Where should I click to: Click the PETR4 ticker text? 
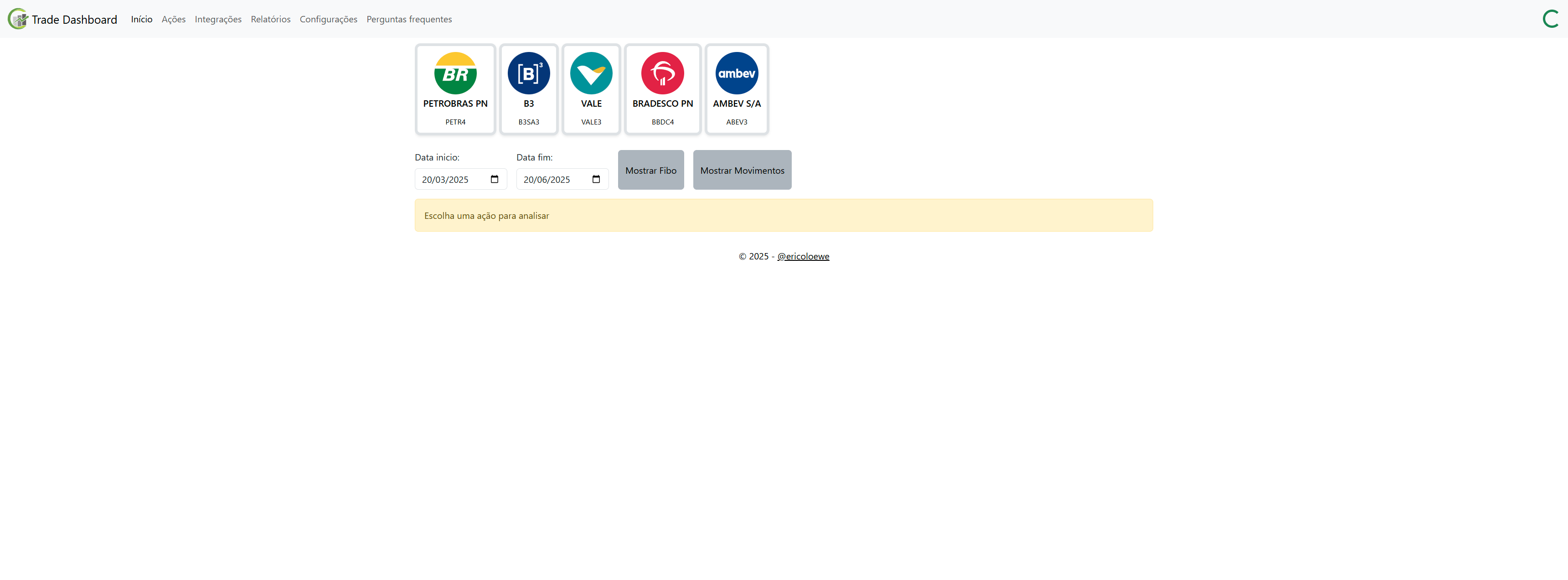click(x=455, y=122)
